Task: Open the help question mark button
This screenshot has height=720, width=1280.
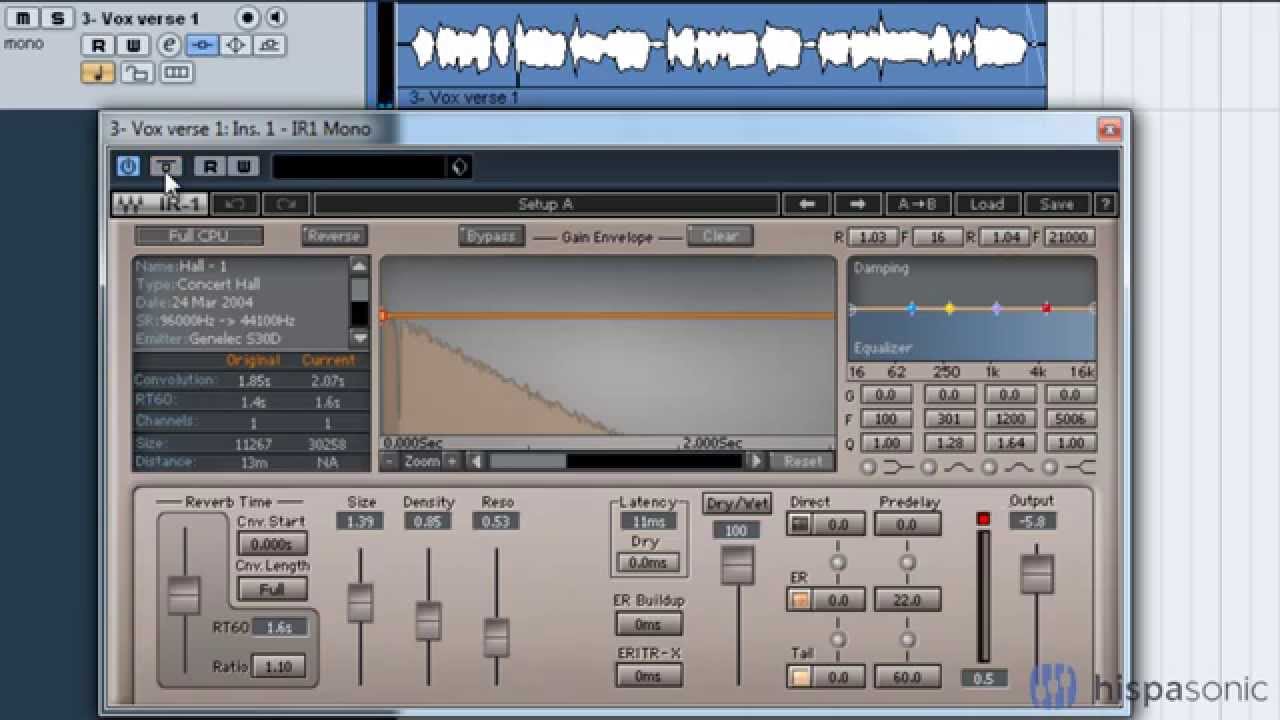Action: 1105,204
